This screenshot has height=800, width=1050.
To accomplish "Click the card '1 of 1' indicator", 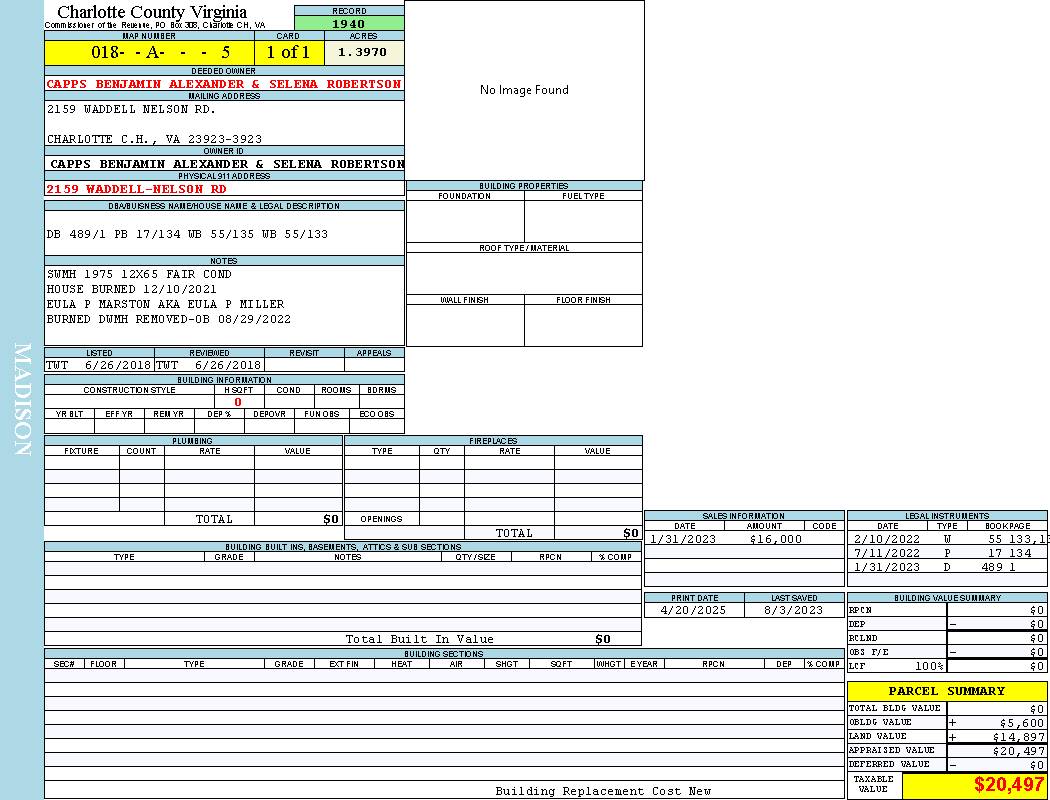I will pos(288,52).
